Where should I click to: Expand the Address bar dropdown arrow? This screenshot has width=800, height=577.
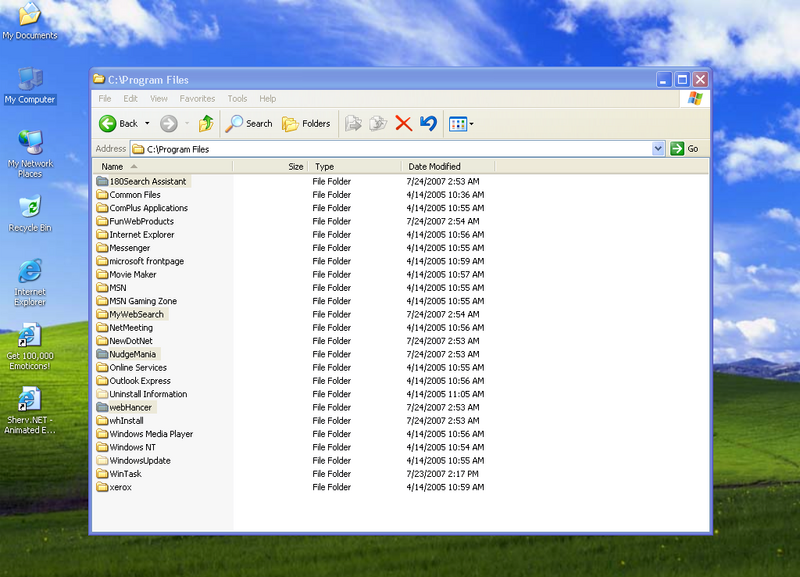pos(658,148)
